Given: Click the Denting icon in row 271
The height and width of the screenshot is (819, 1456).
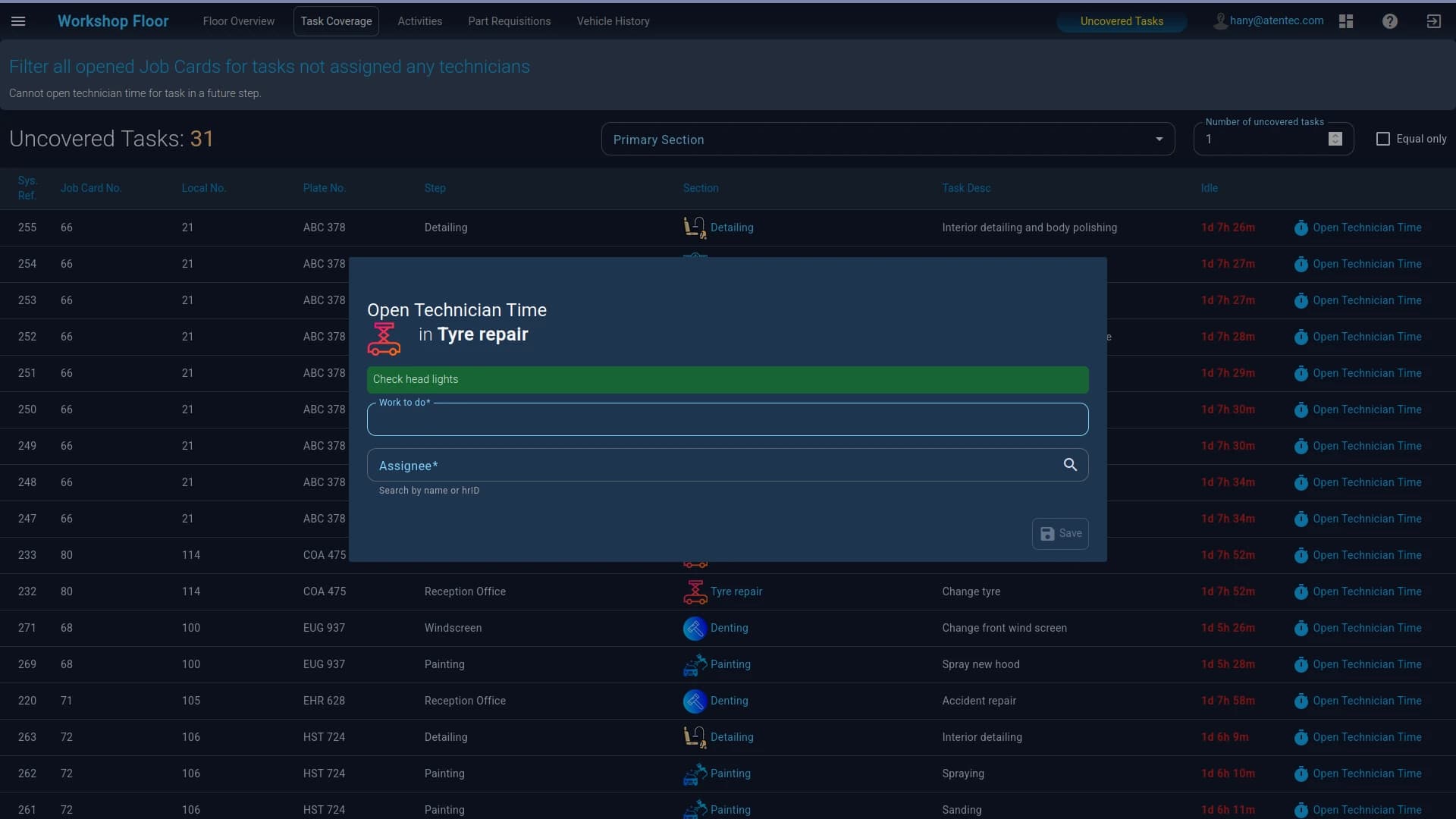Looking at the screenshot, I should click(695, 628).
